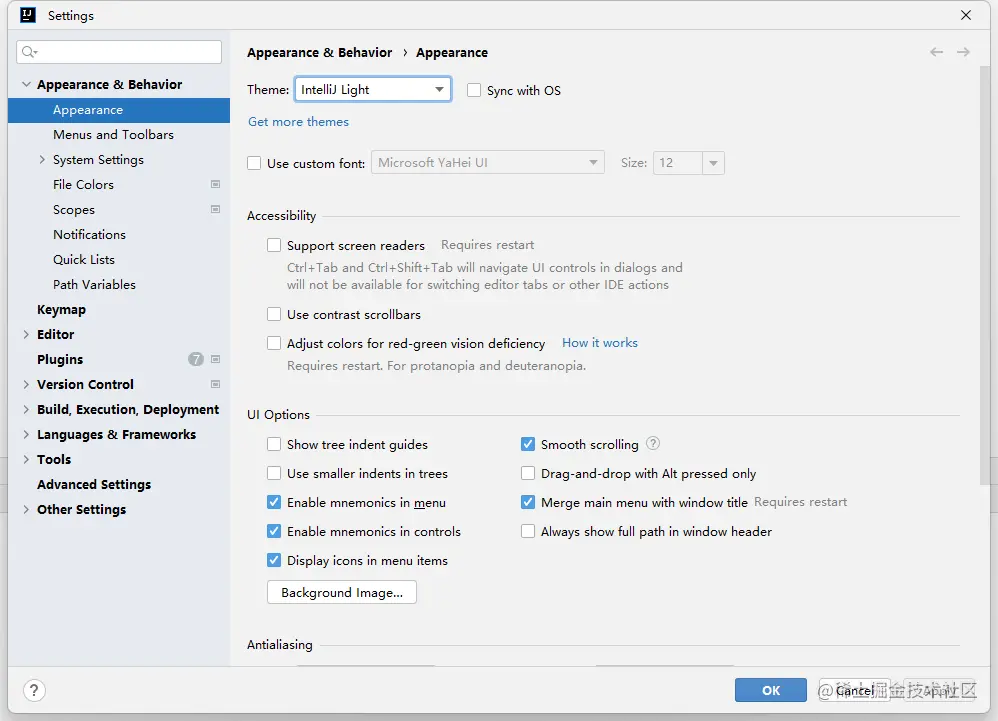Expand the Other Settings section

(26, 510)
